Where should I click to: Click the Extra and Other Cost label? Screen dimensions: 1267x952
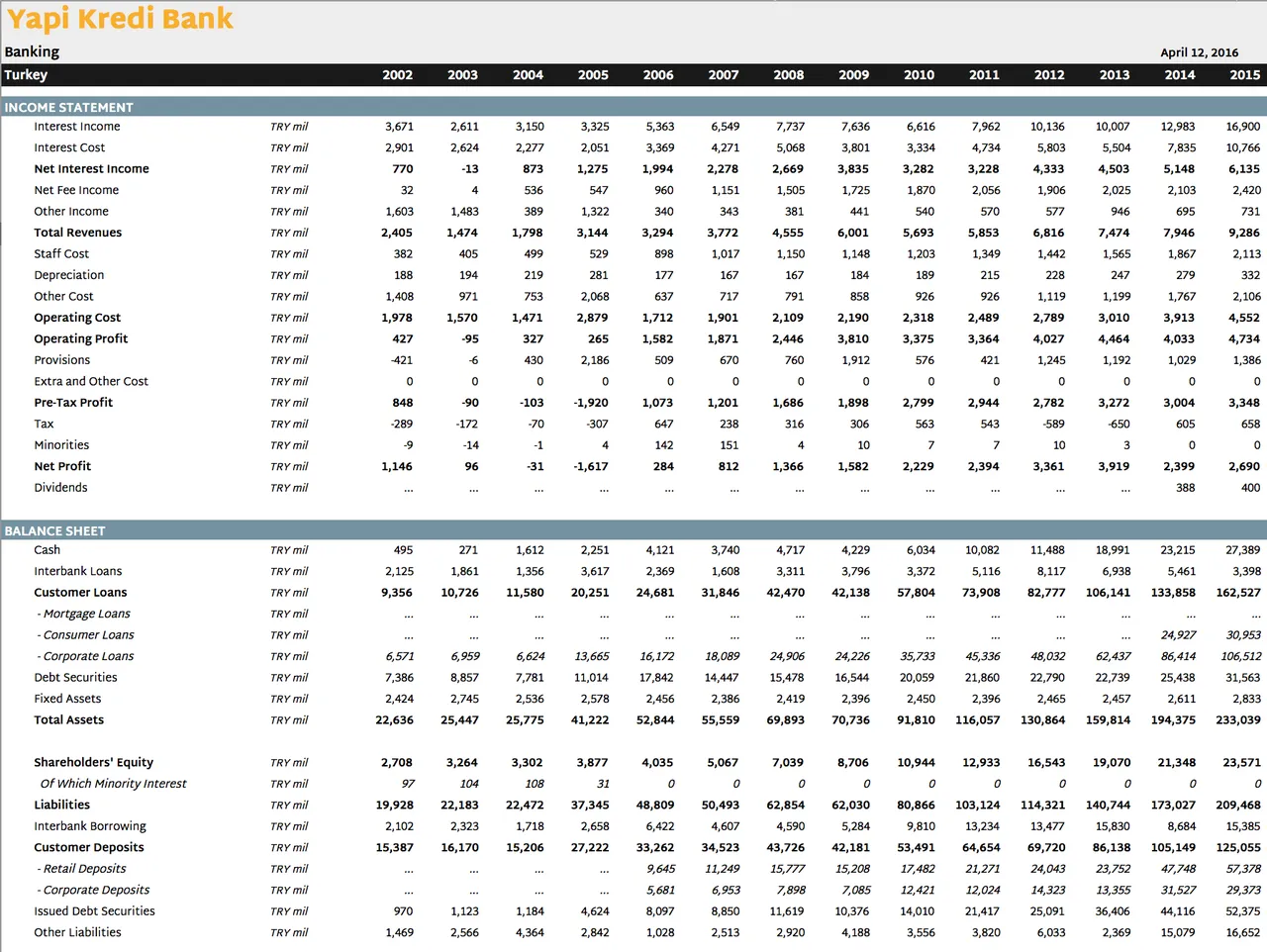[91, 381]
